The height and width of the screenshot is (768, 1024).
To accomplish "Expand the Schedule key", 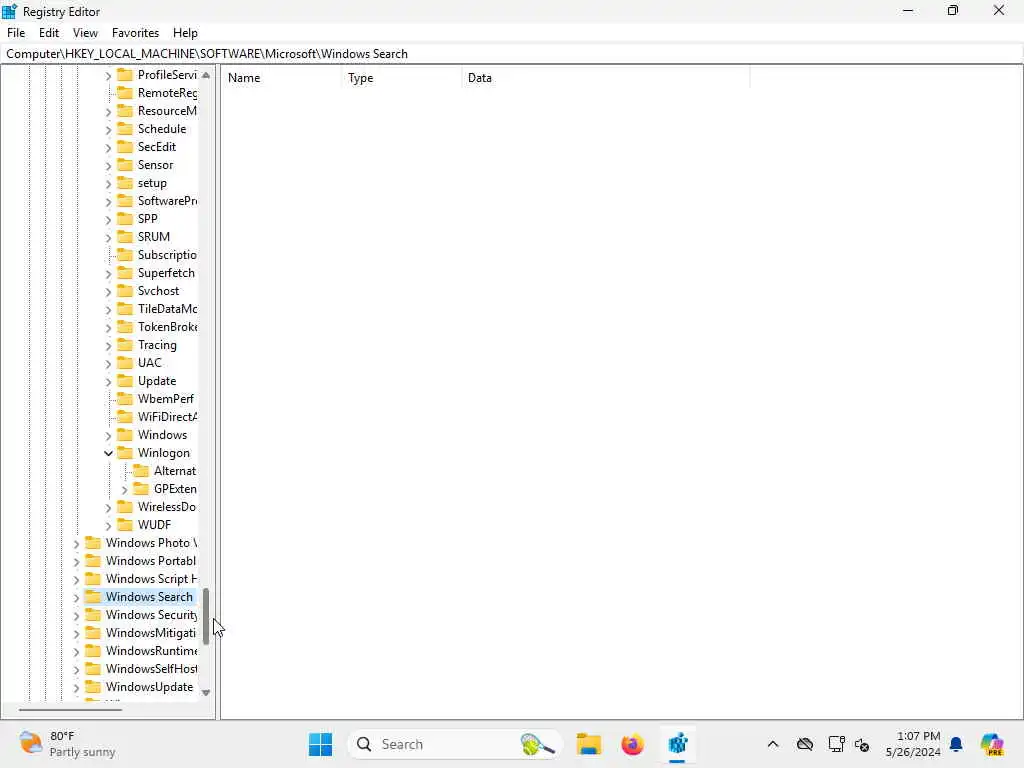I will pyautogui.click(x=108, y=130).
